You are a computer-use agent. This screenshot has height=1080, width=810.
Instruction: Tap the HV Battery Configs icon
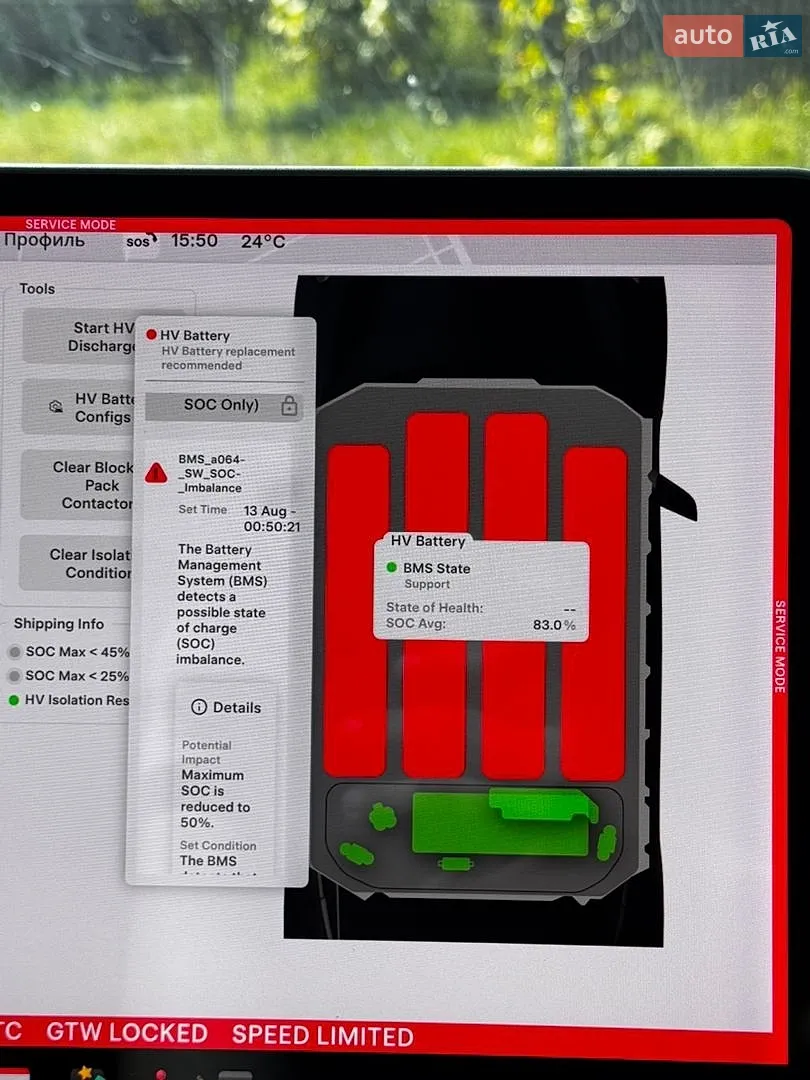click(x=56, y=406)
